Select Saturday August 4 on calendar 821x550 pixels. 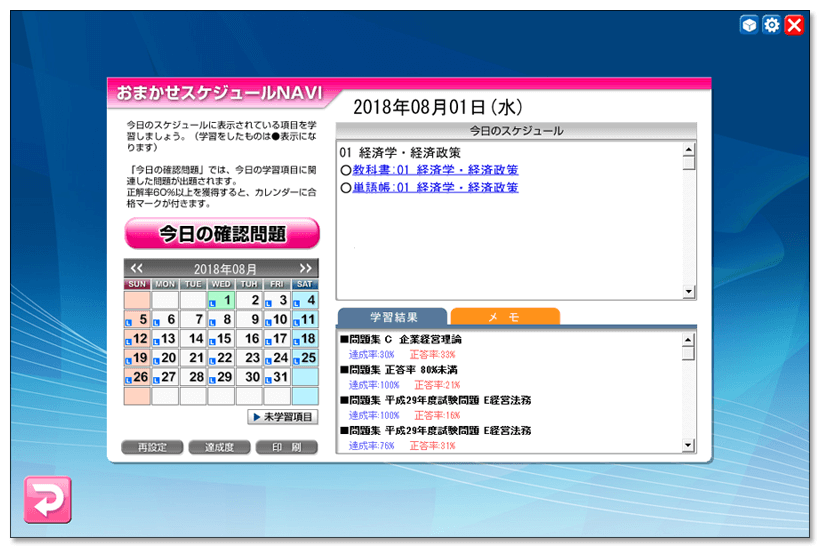305,300
